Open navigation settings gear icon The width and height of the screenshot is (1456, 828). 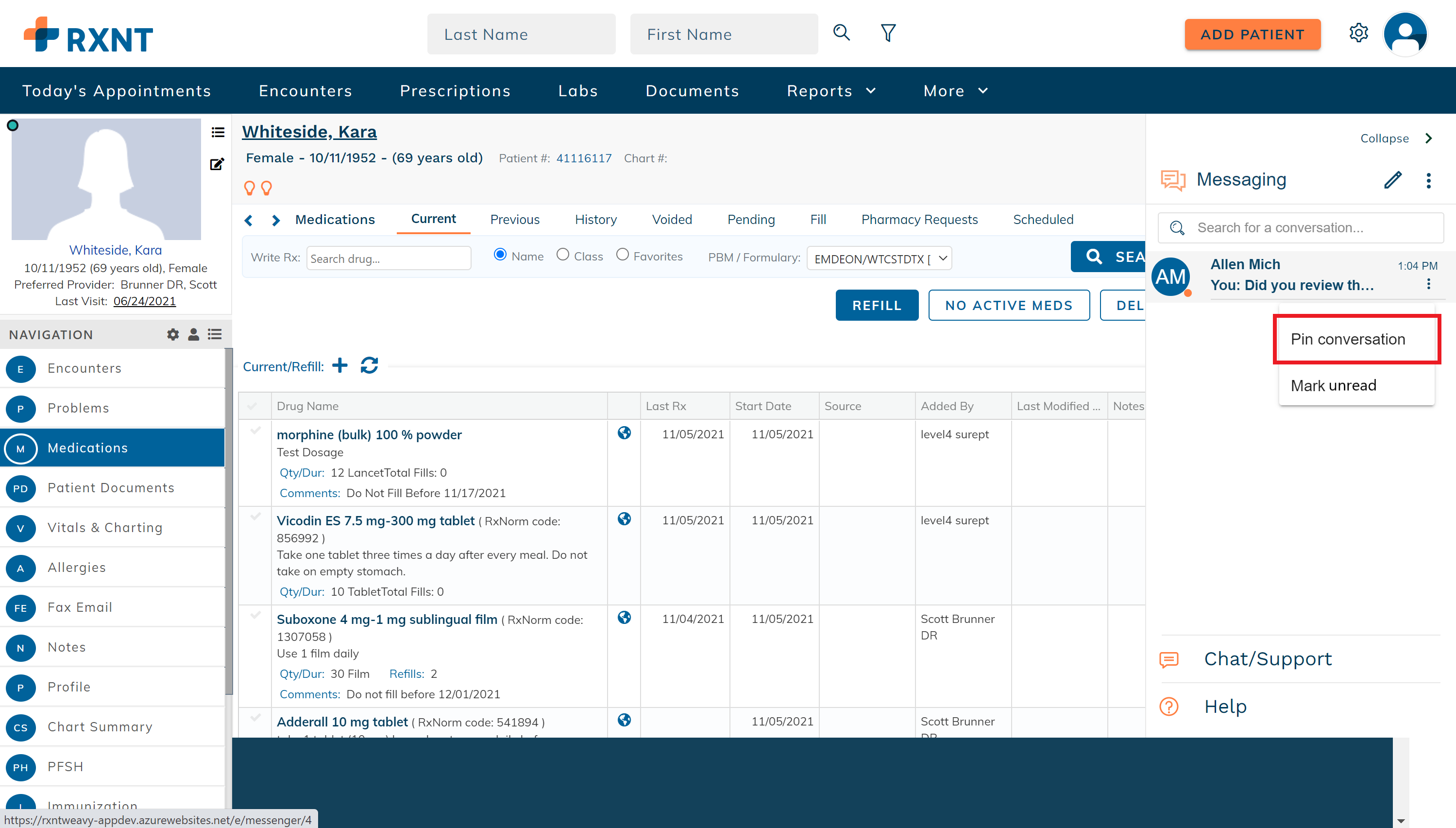173,334
